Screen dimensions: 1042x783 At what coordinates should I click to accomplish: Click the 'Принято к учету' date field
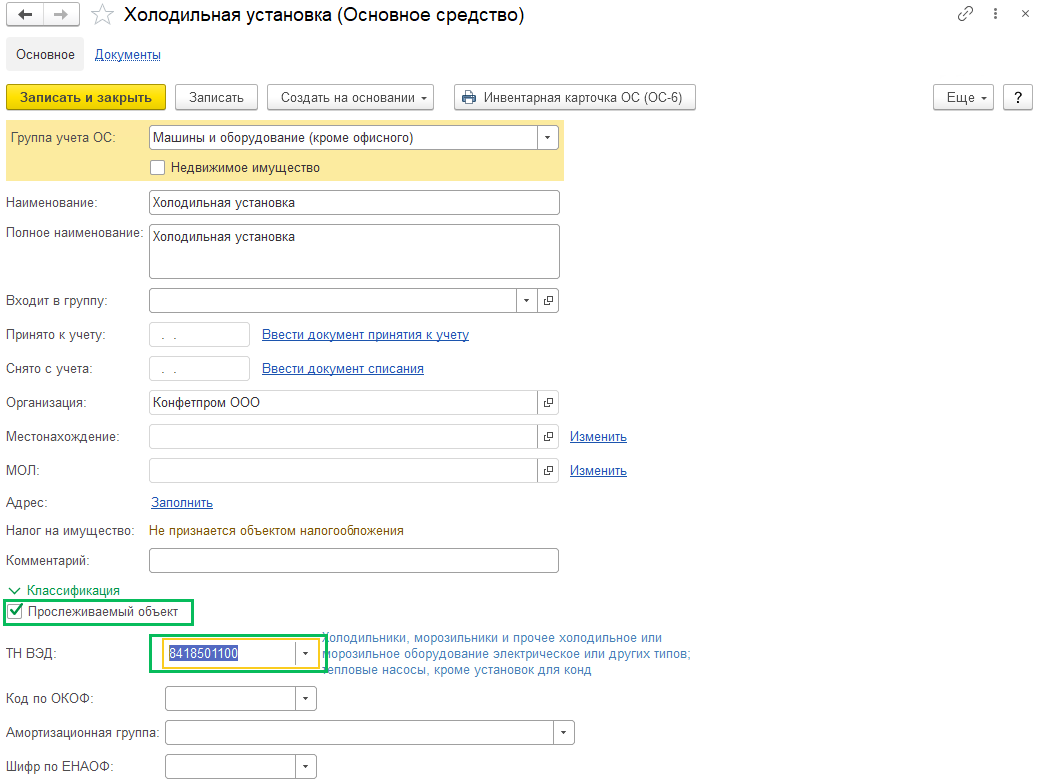[x=199, y=334]
